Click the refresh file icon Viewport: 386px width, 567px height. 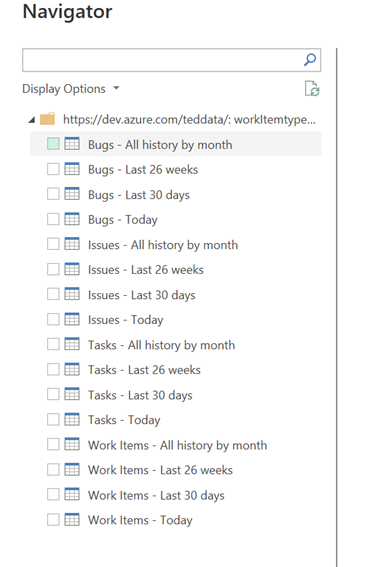point(312,89)
